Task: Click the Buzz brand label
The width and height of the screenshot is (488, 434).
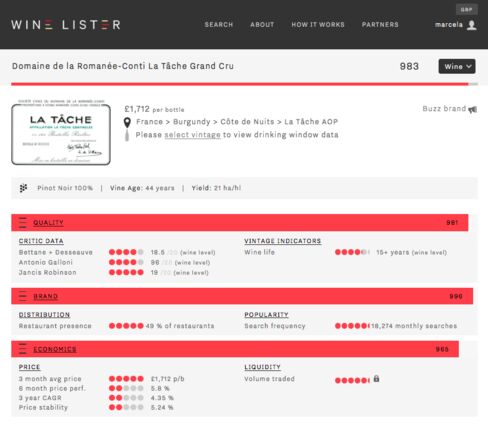Action: pyautogui.click(x=444, y=109)
